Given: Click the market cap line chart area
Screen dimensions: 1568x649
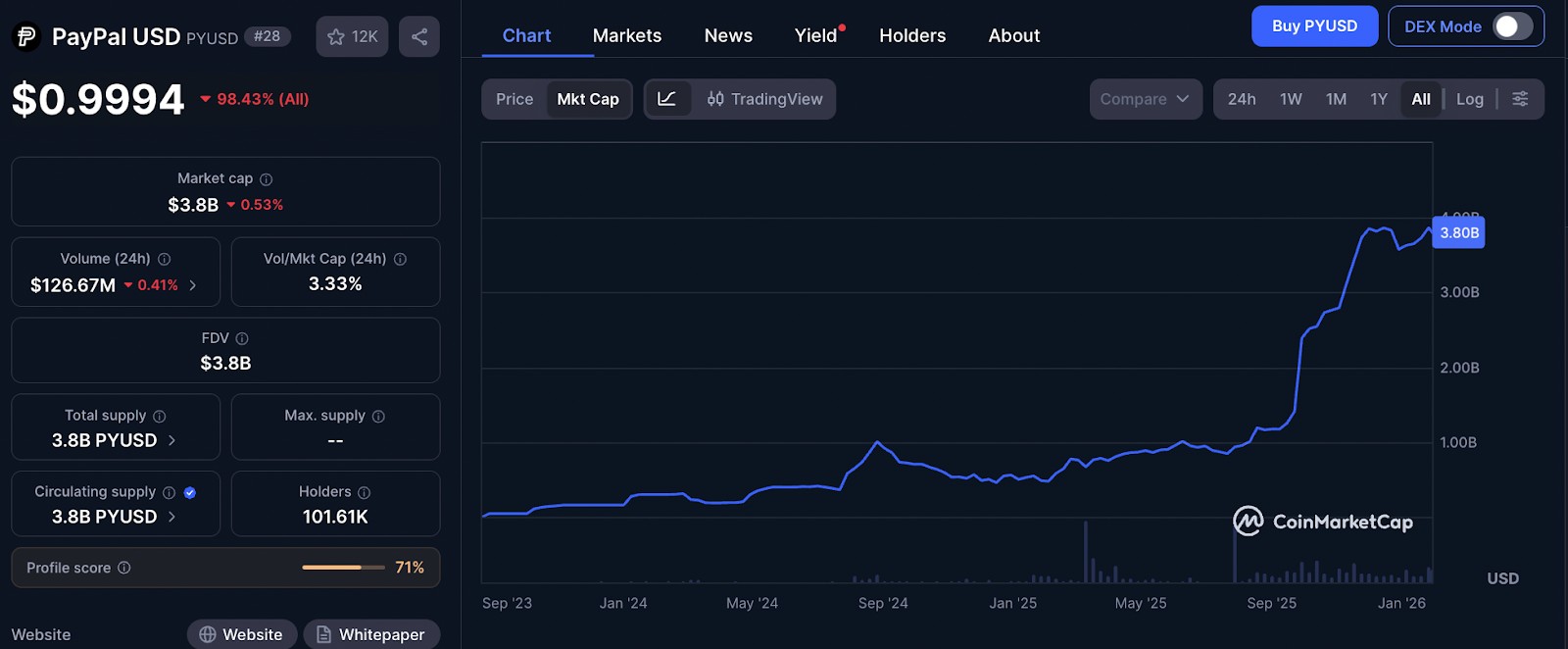Looking at the screenshot, I should pos(956,363).
